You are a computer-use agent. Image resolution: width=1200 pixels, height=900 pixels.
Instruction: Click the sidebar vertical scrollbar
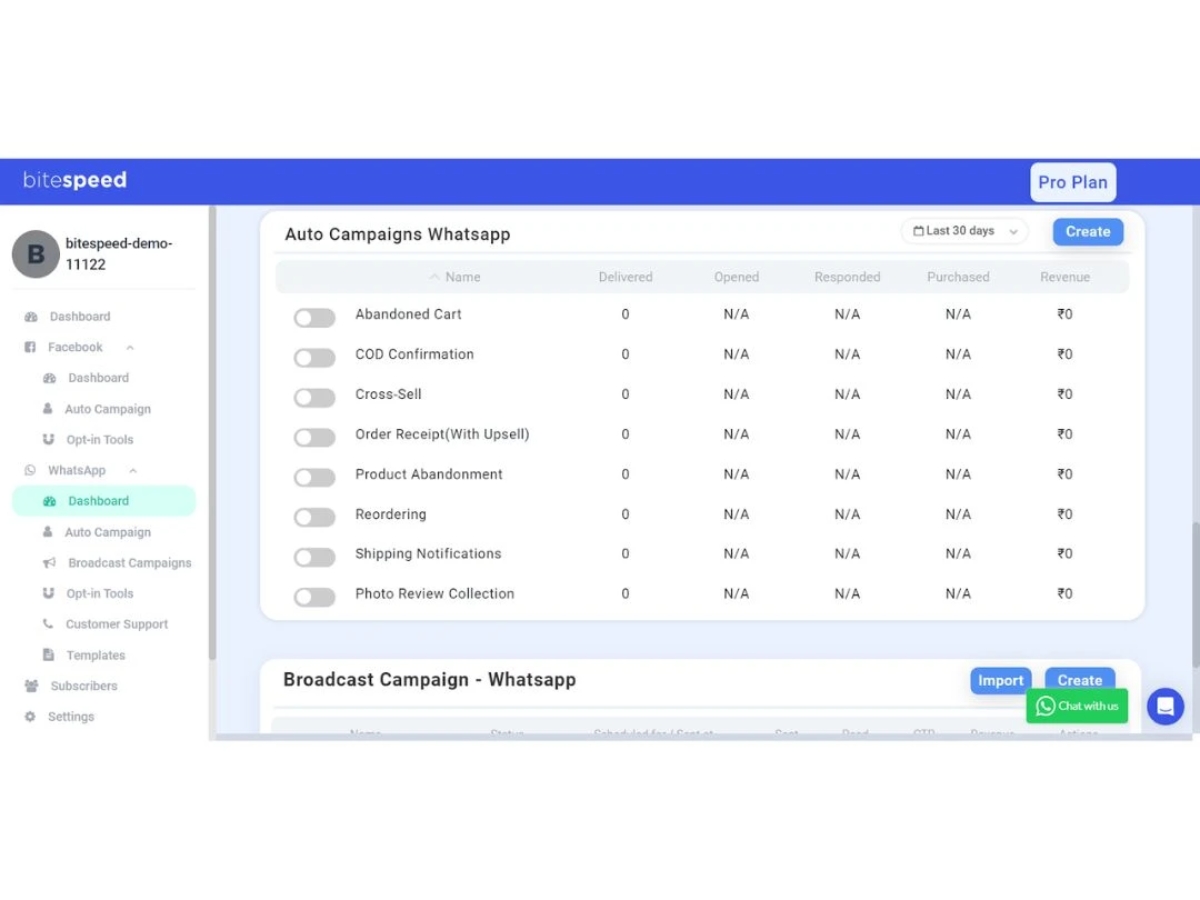[212, 432]
